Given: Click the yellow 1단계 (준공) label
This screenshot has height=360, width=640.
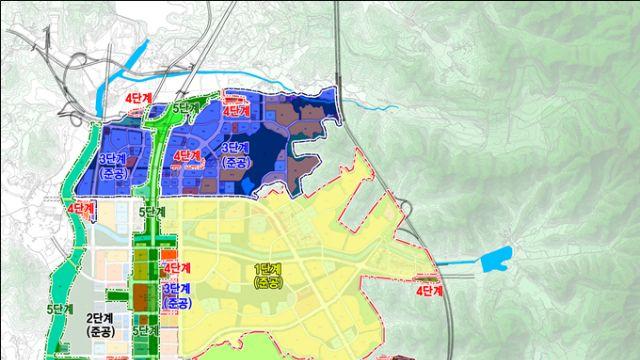Looking at the screenshot, I should point(268,276).
